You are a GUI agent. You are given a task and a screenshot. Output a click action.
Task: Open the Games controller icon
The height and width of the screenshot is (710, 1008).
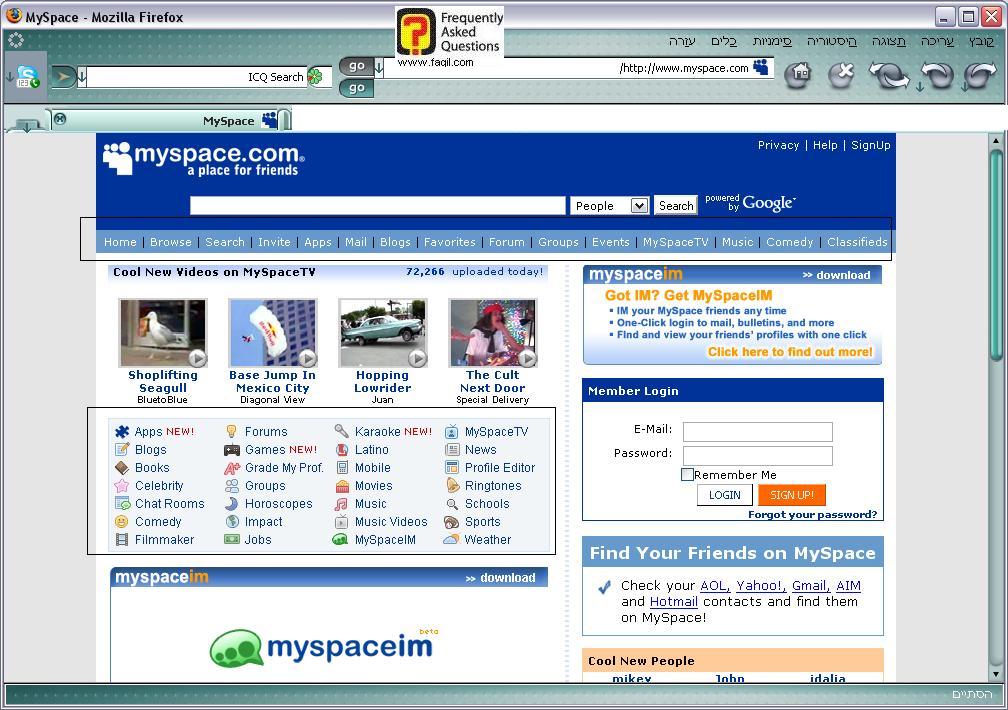coord(232,450)
